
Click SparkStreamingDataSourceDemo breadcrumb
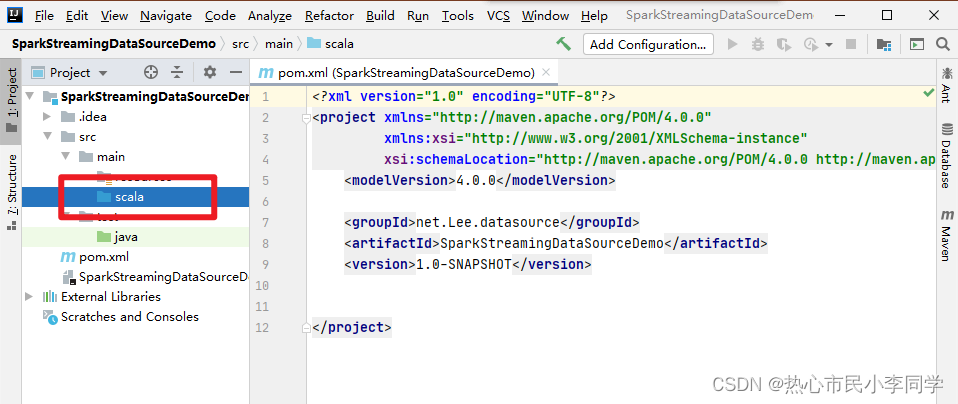[114, 44]
